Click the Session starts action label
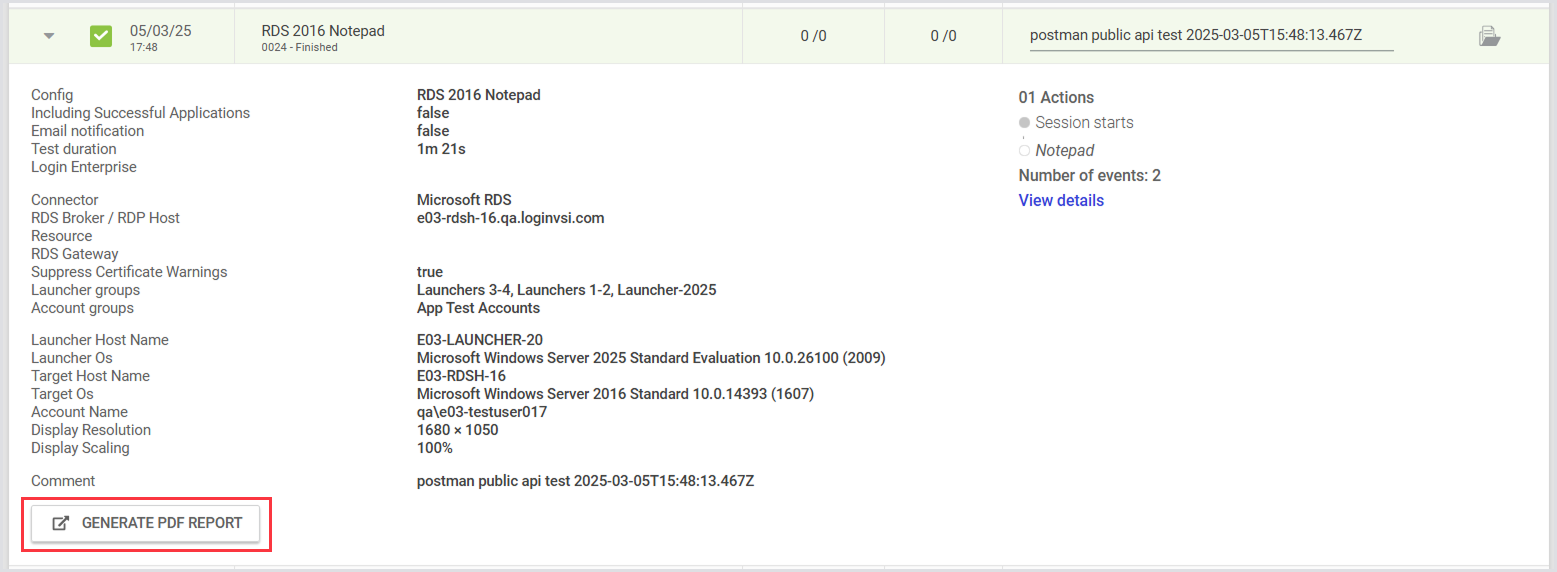The width and height of the screenshot is (1557, 572). [x=1084, y=123]
